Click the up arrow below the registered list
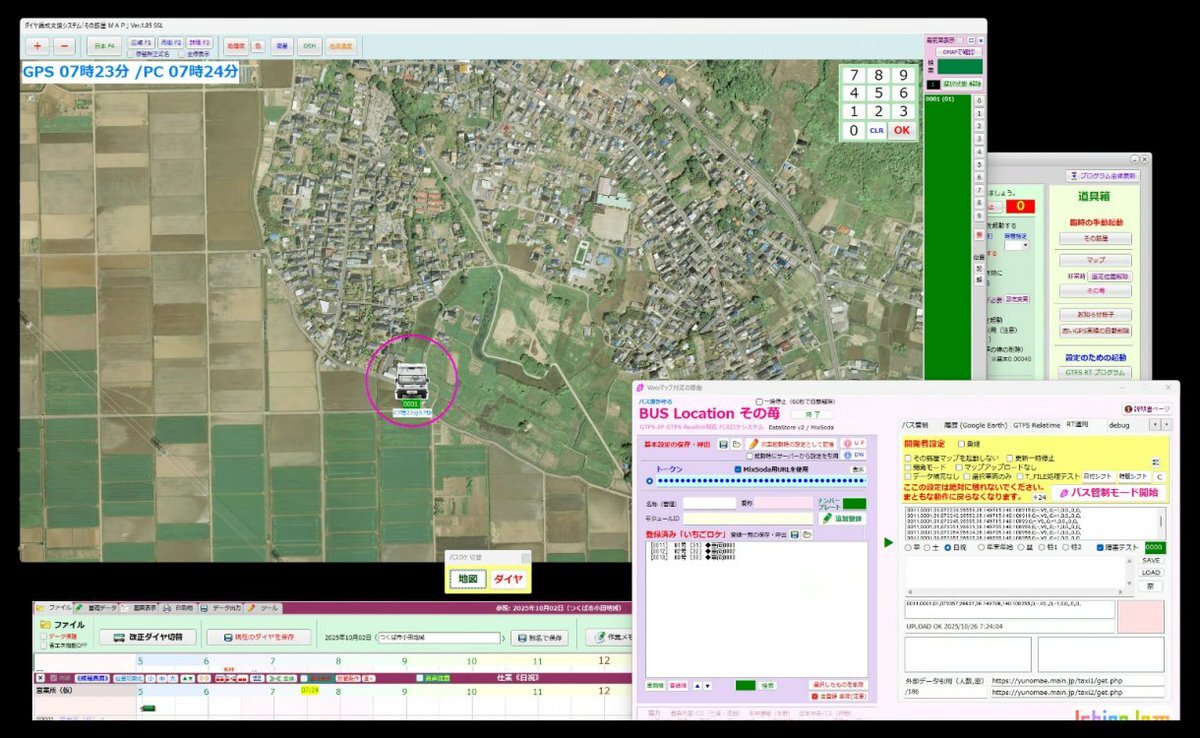1200x738 pixels. click(697, 686)
